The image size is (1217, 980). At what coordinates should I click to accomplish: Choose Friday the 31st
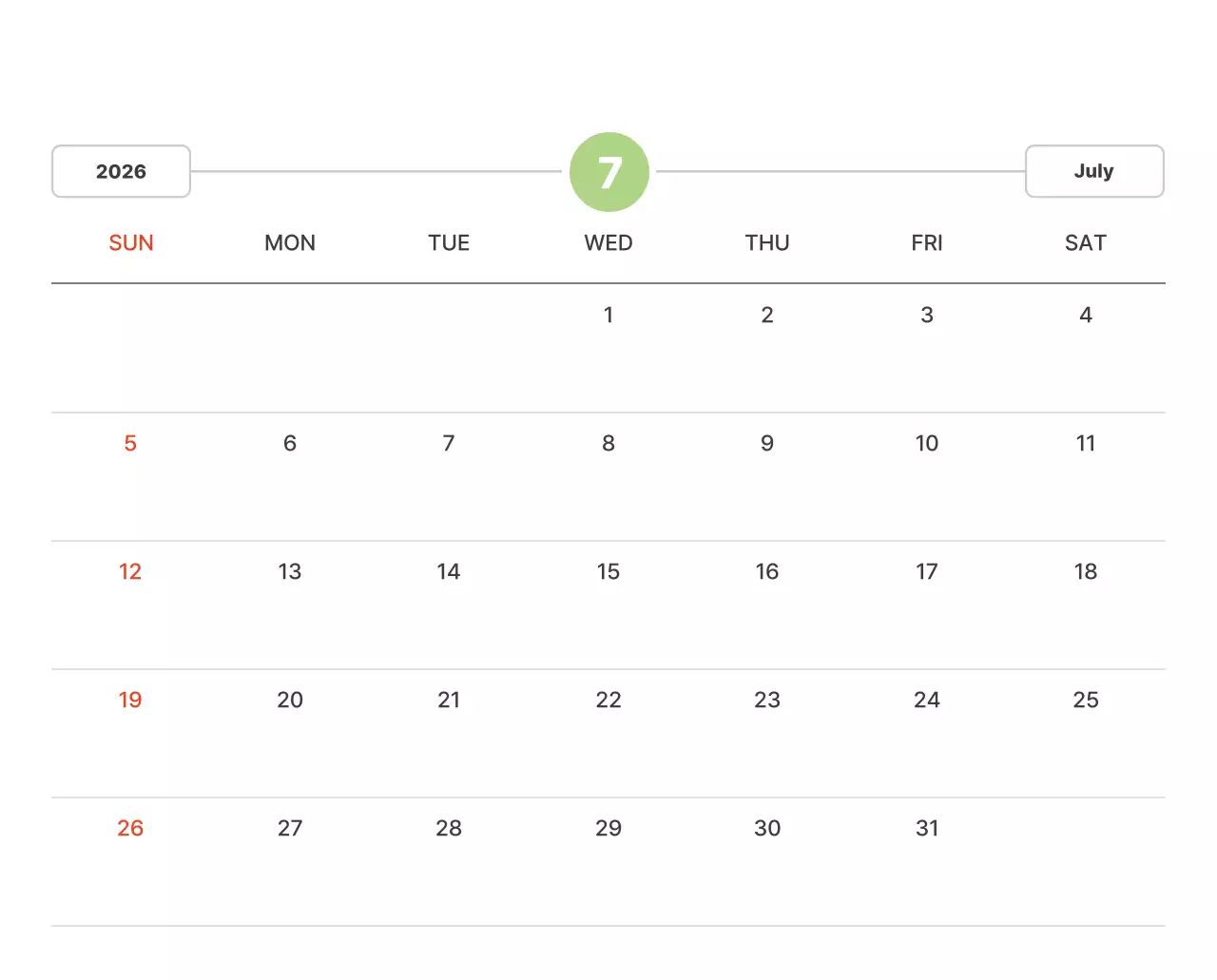(x=926, y=829)
